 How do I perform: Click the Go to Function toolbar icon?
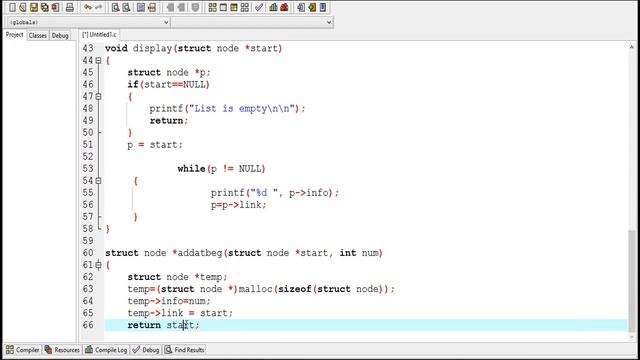(141, 7)
